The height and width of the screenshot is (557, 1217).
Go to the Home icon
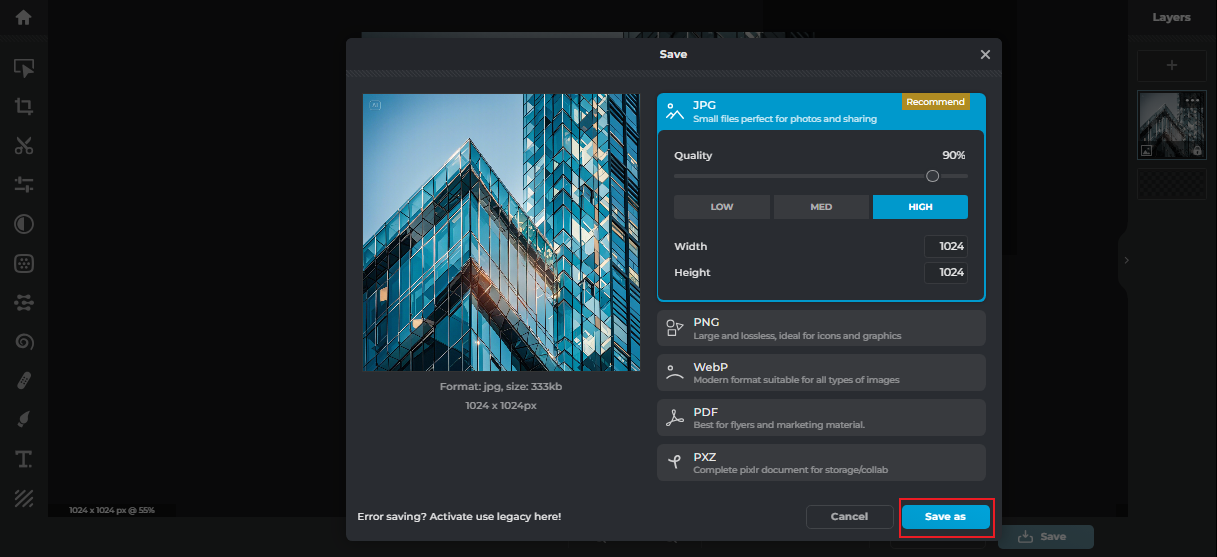23,17
